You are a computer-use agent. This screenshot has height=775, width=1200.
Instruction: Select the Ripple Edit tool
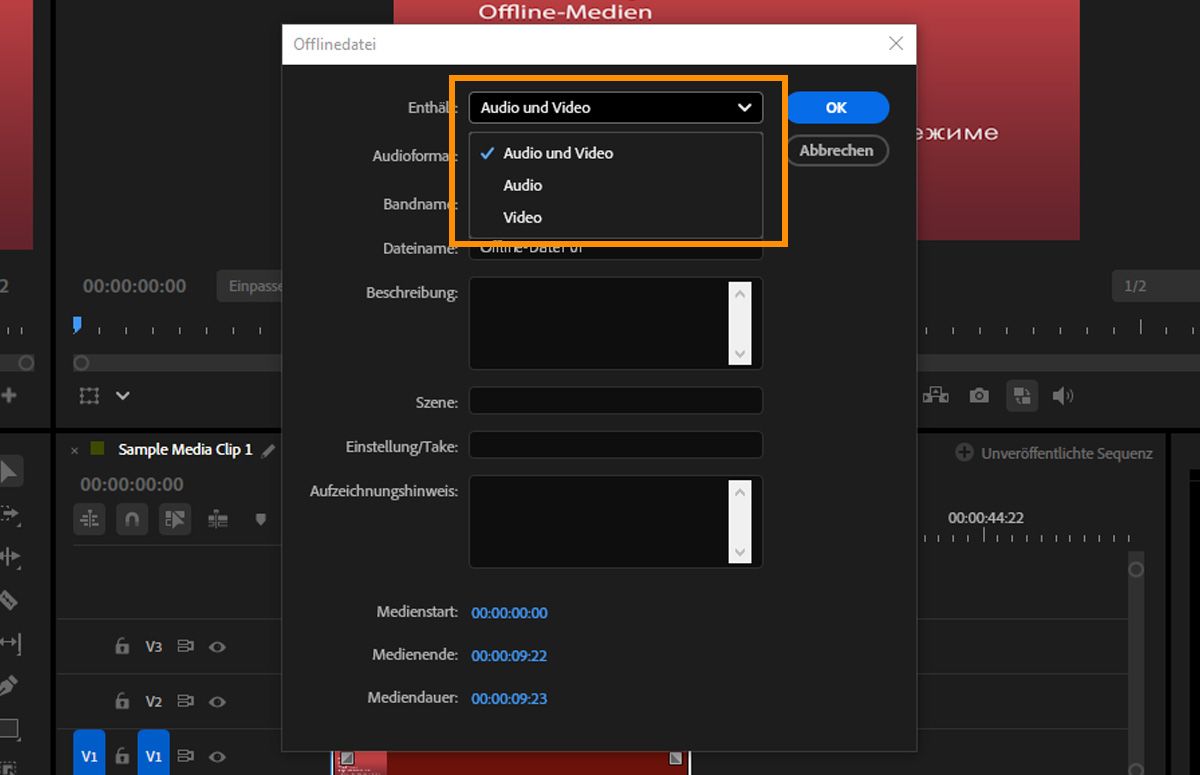click(9, 557)
